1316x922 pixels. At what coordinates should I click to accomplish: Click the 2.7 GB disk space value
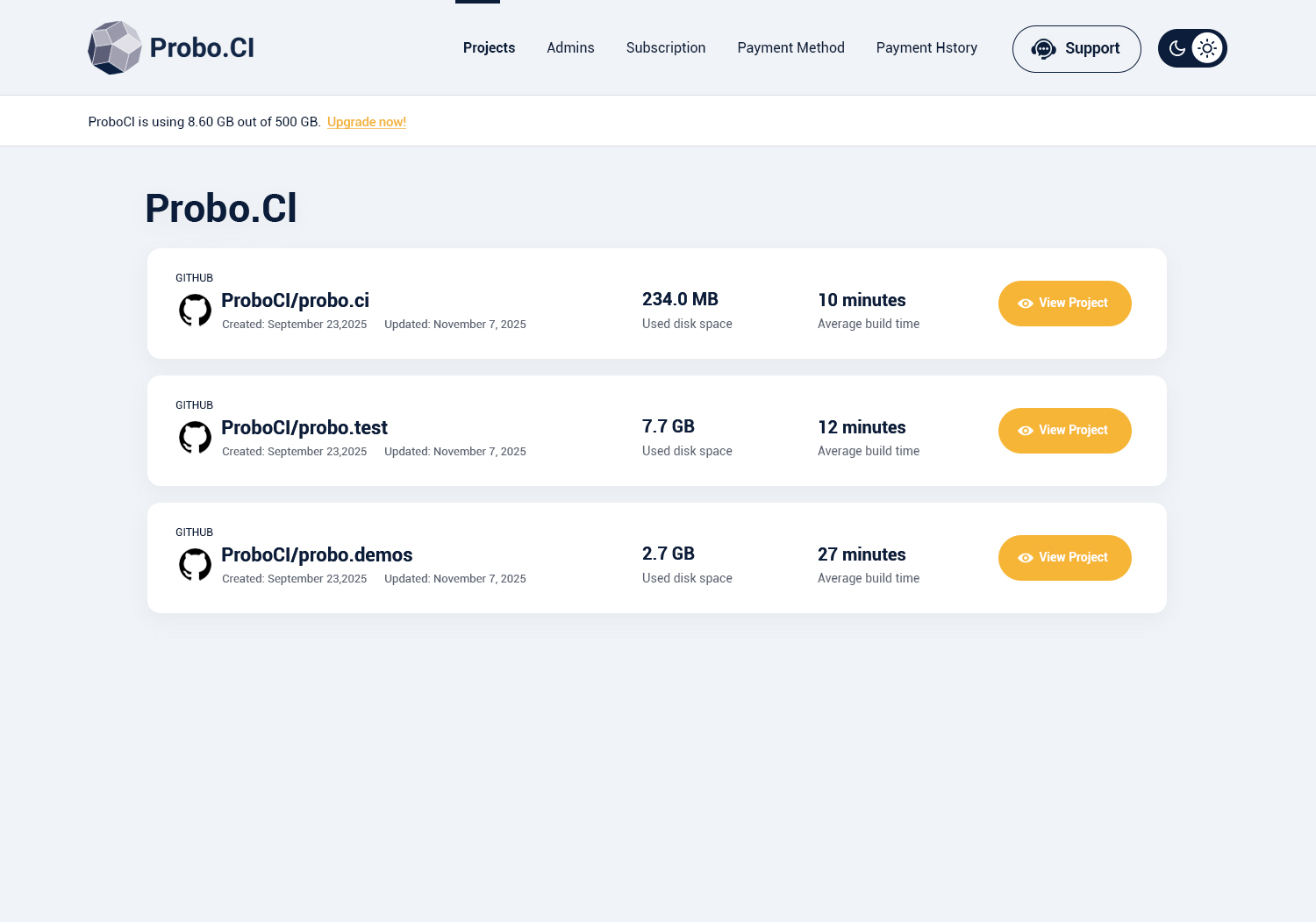669,554
